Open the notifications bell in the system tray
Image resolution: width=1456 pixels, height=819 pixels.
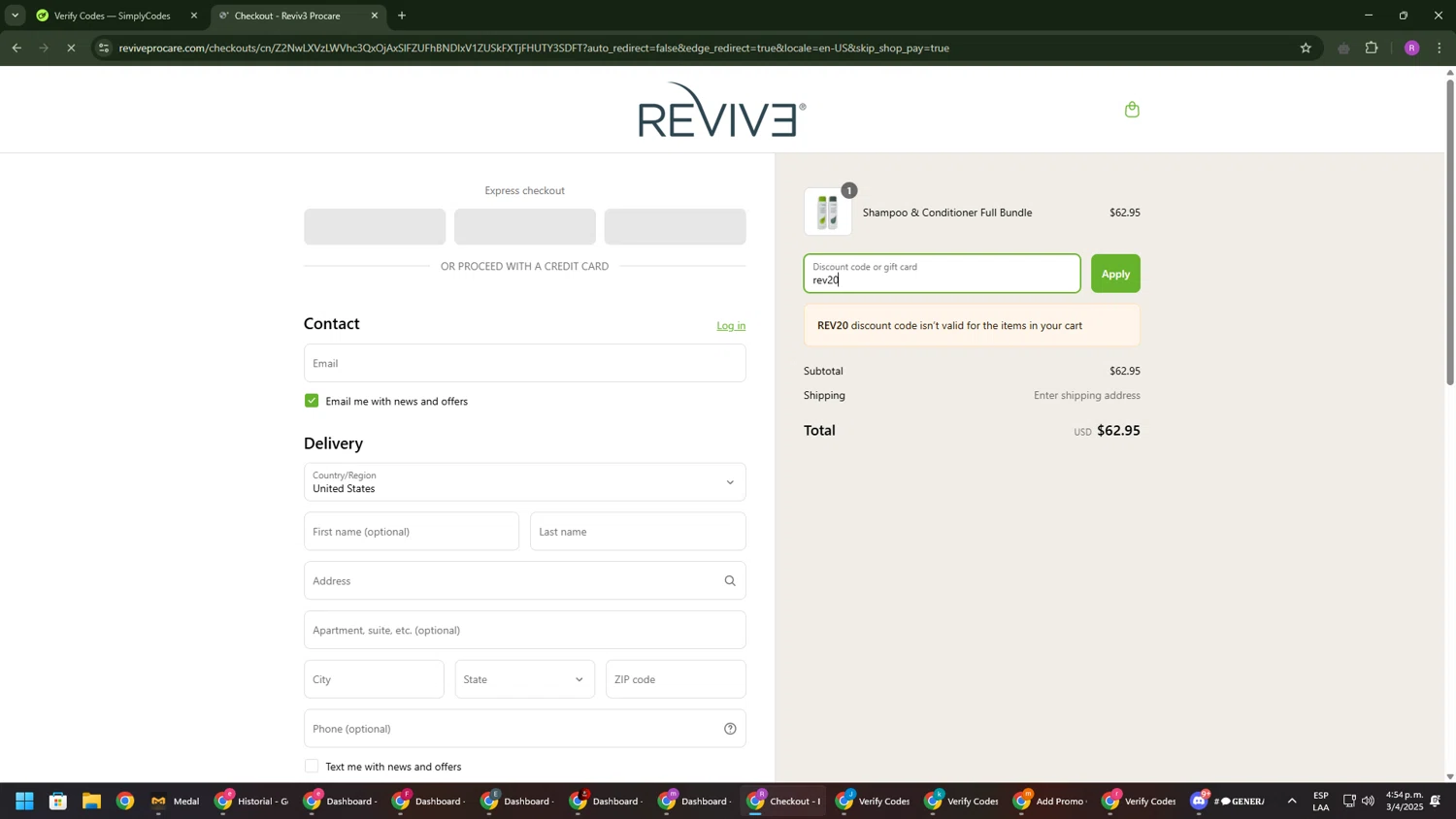tap(1435, 802)
